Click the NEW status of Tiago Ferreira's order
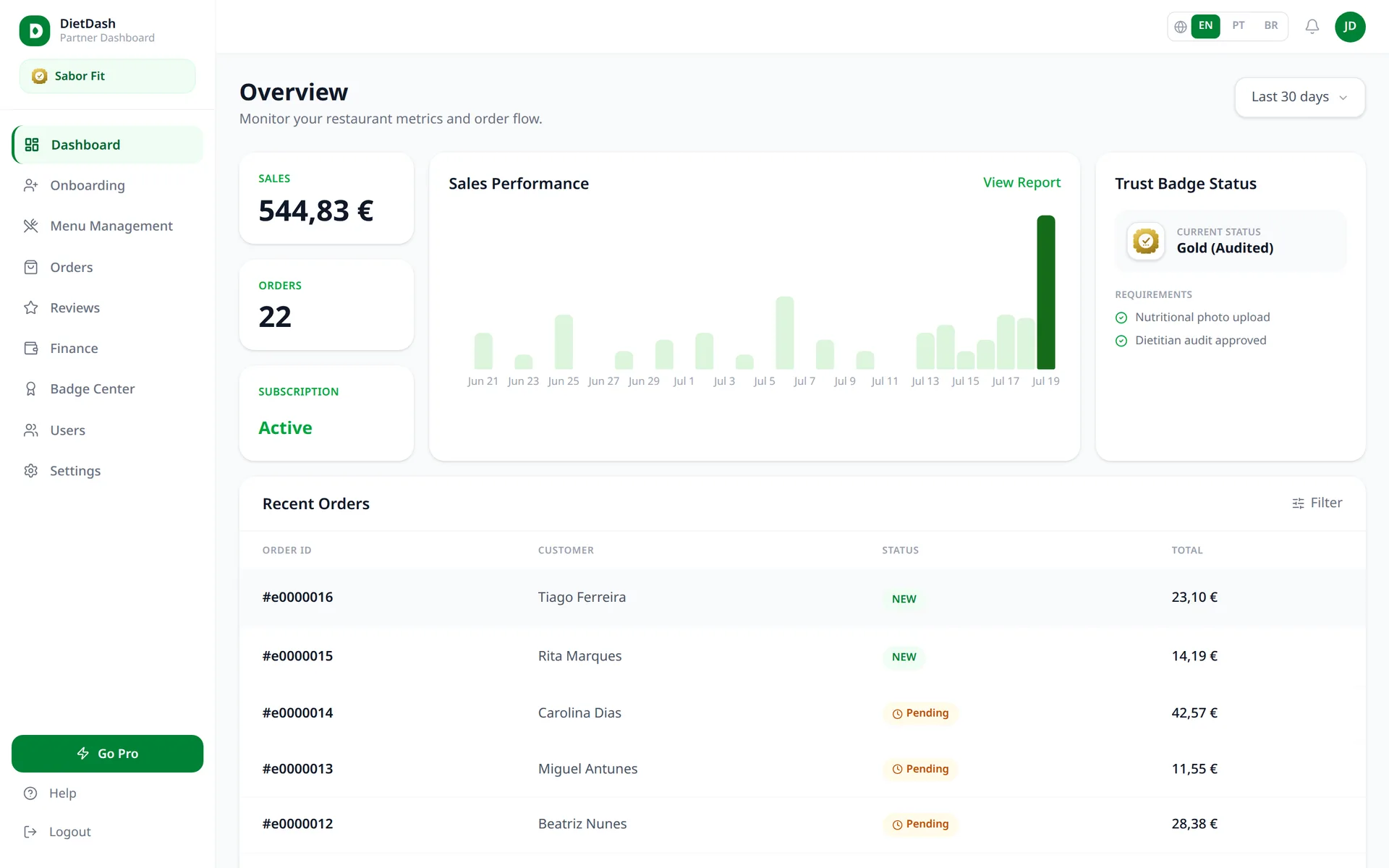 [x=904, y=599]
